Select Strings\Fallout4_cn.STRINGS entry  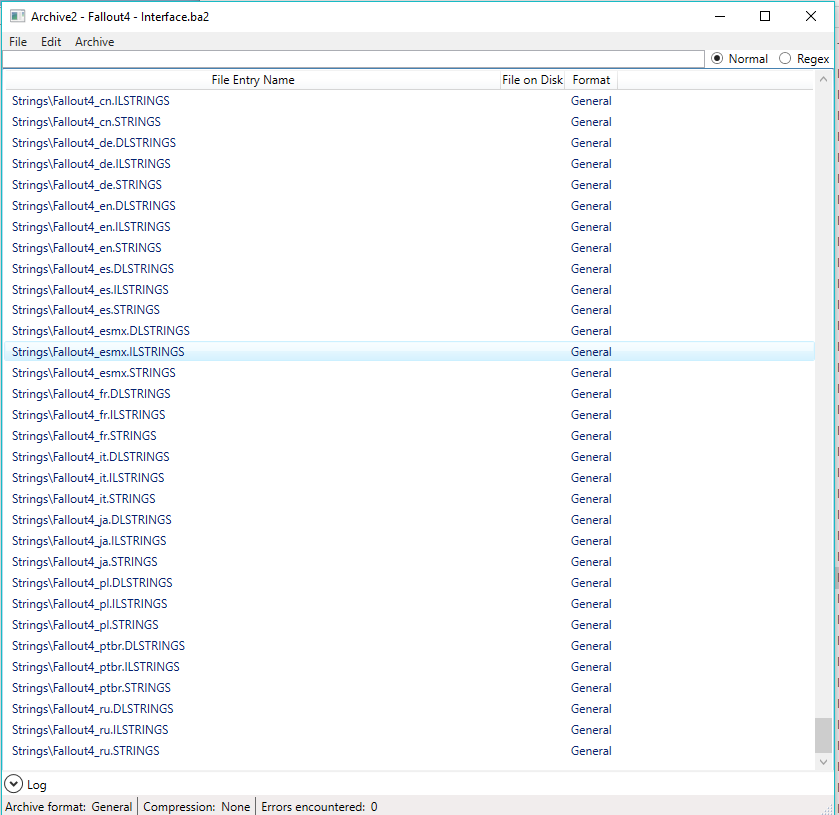point(409,121)
